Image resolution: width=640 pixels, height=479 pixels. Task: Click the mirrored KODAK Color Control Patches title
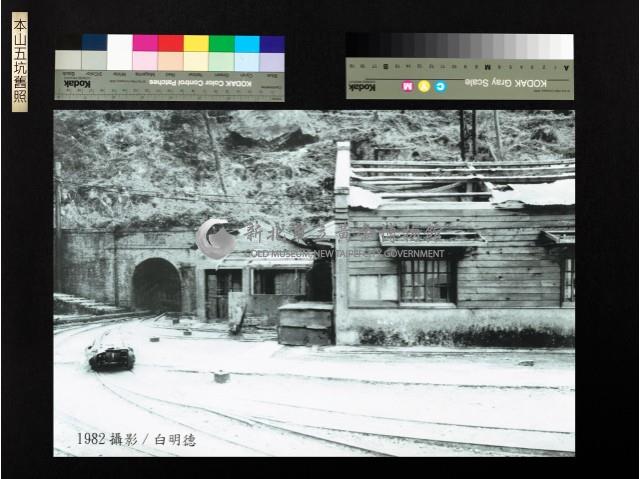pos(200,83)
